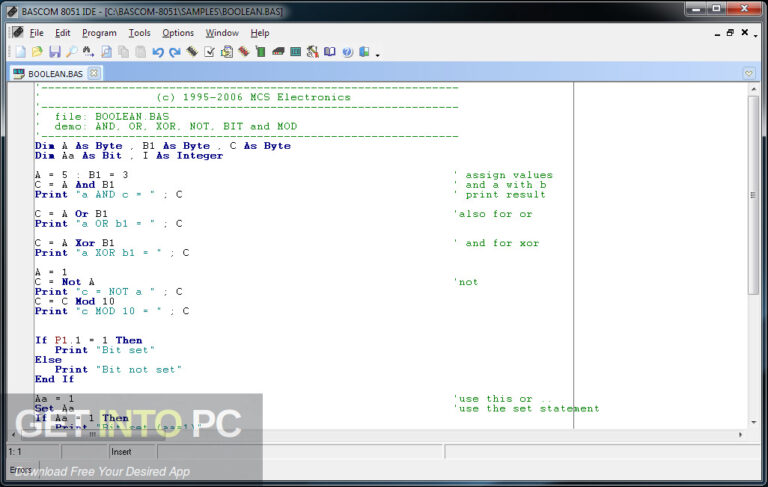Click the magnifying glass find icon
Image resolution: width=768 pixels, height=487 pixels.
pyautogui.click(x=72, y=51)
